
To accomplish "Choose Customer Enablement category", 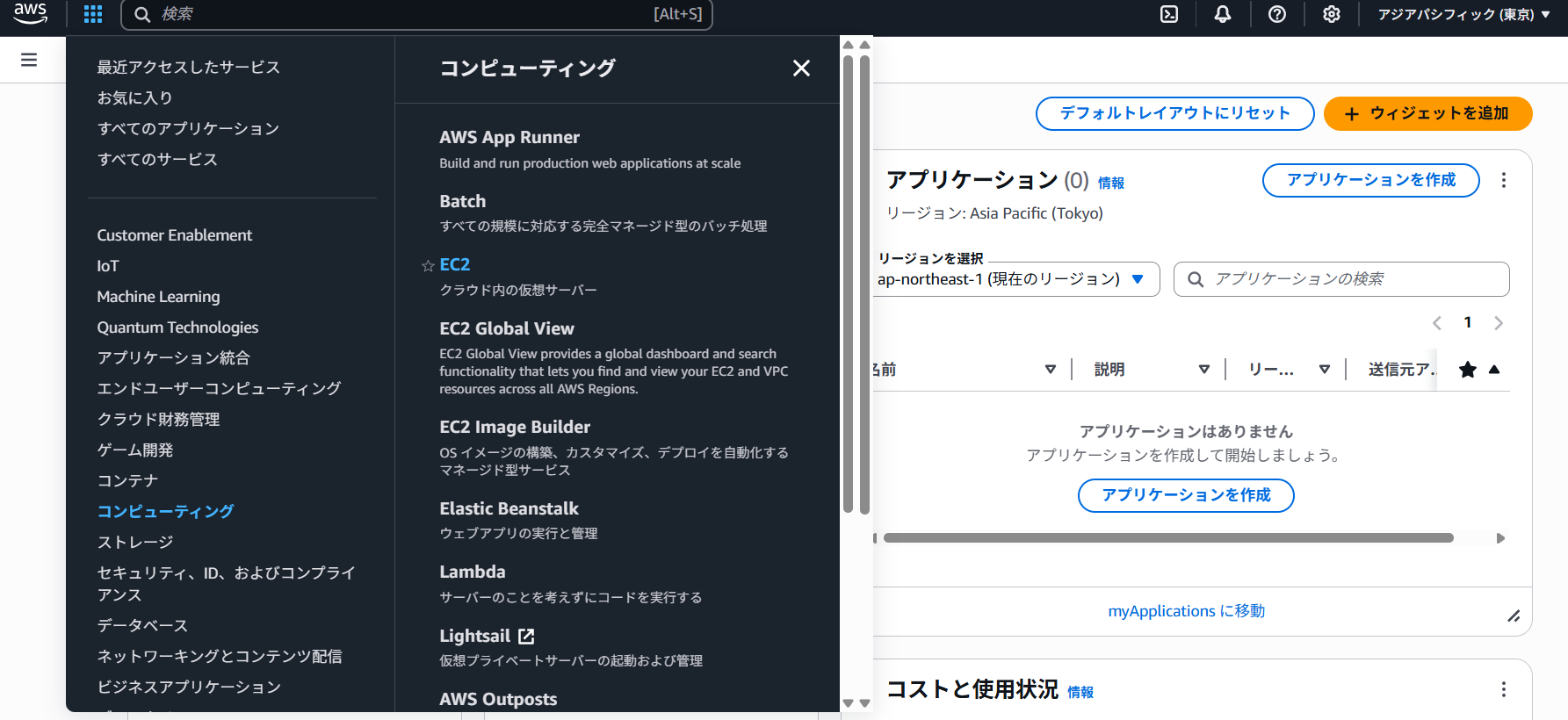I will 174,235.
